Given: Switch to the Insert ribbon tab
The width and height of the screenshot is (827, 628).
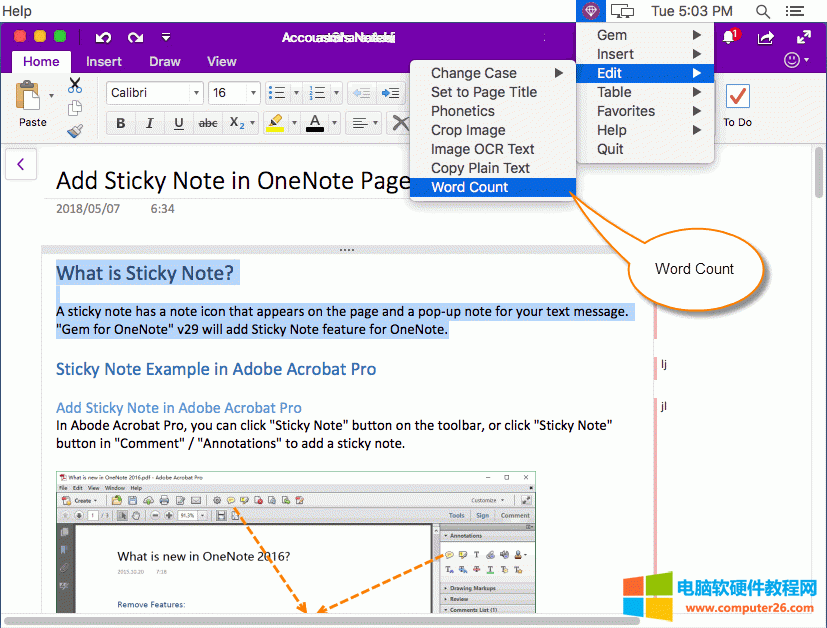Looking at the screenshot, I should coord(104,61).
